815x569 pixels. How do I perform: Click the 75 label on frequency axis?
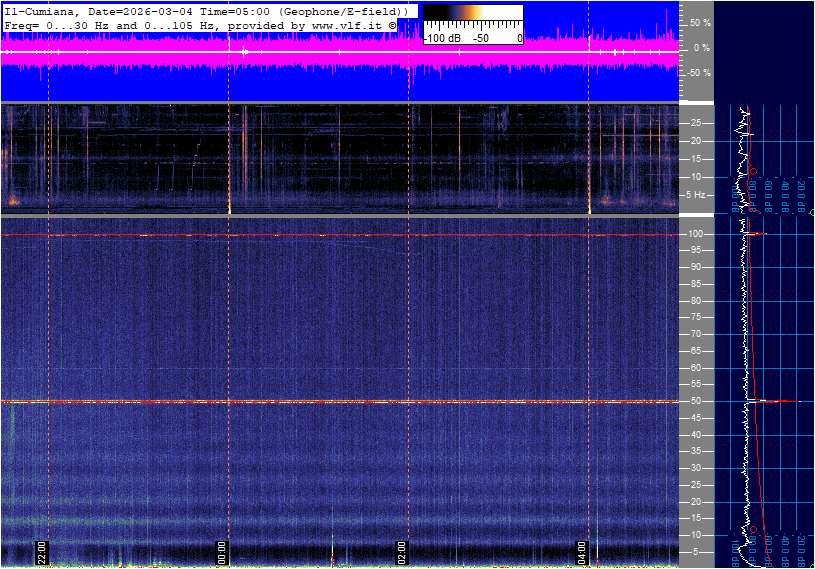point(699,317)
